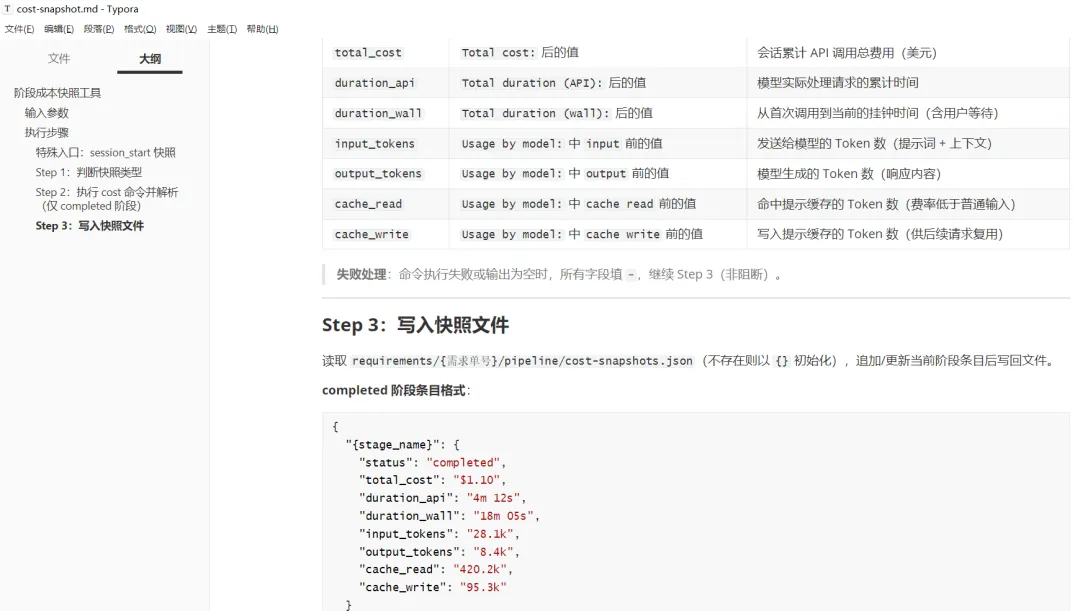The width and height of the screenshot is (1080, 611).
Task: Click the "duration_wall": "18m 05s" code line
Action: click(x=449, y=516)
